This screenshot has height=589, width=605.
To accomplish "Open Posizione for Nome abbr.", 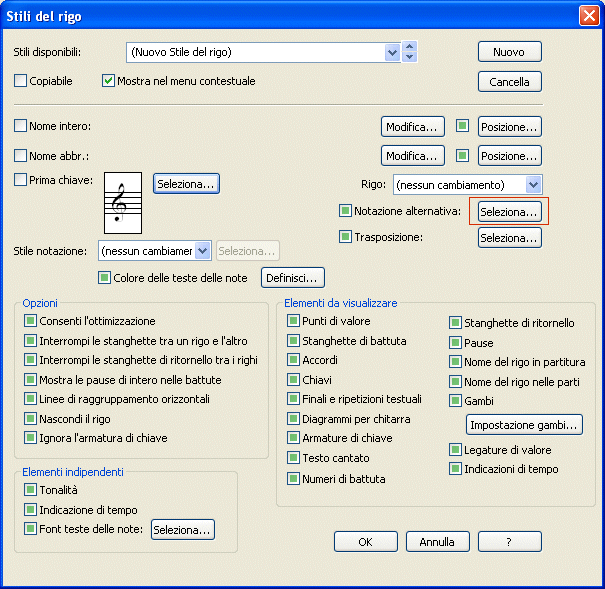I will coord(509,156).
